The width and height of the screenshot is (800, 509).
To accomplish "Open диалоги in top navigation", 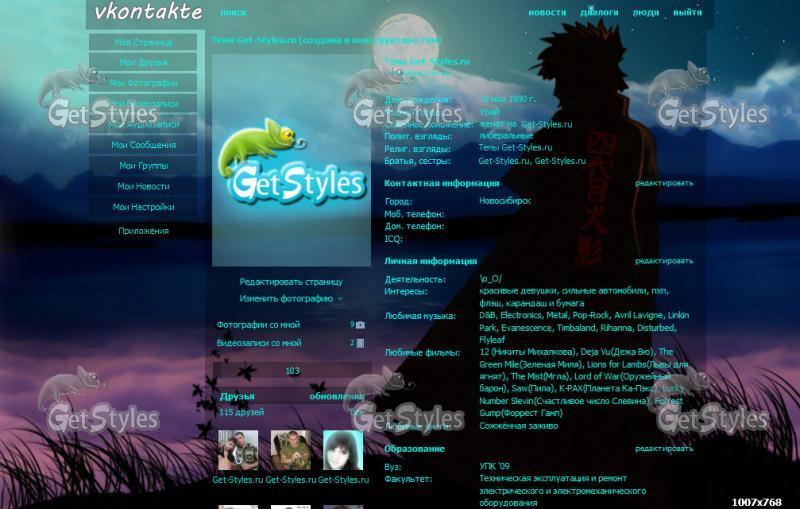I will 599,12.
